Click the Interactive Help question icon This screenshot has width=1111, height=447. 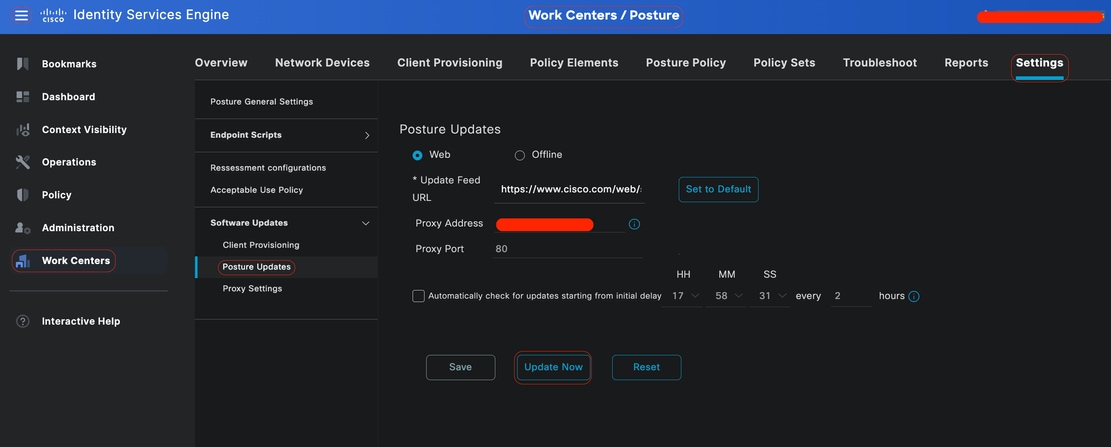point(23,321)
